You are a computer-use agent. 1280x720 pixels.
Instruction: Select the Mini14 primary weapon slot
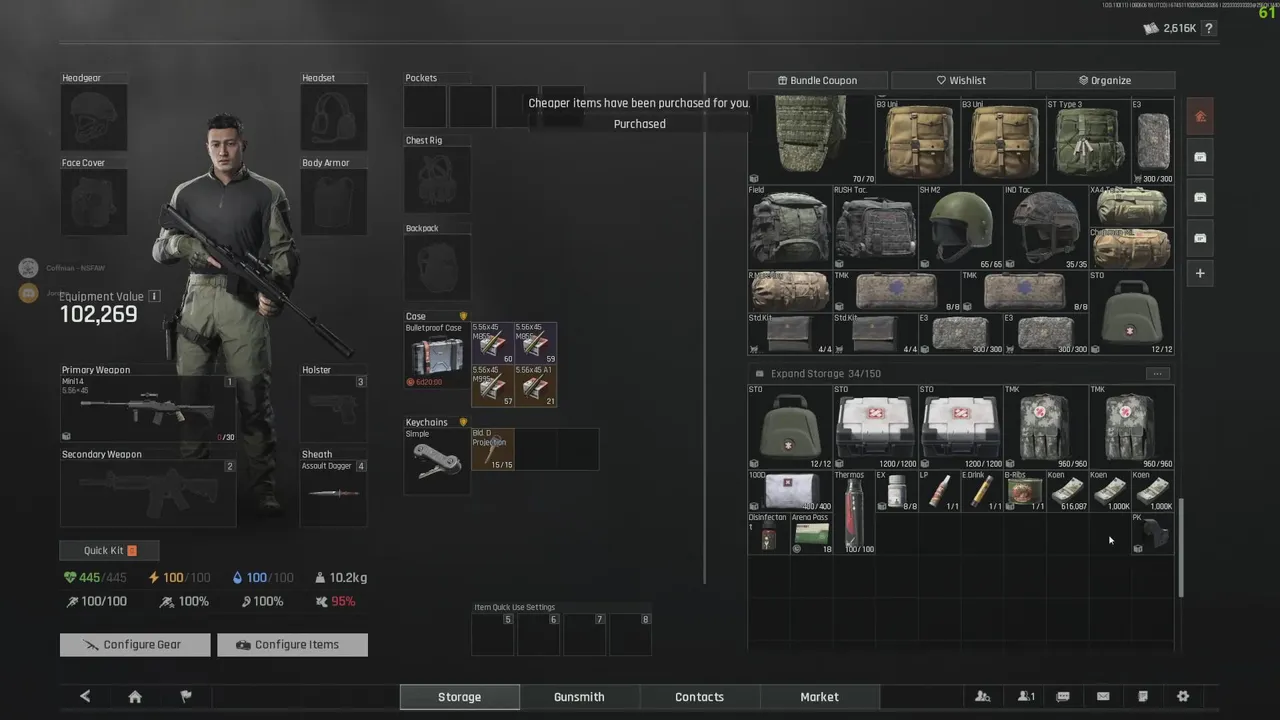[x=148, y=409]
